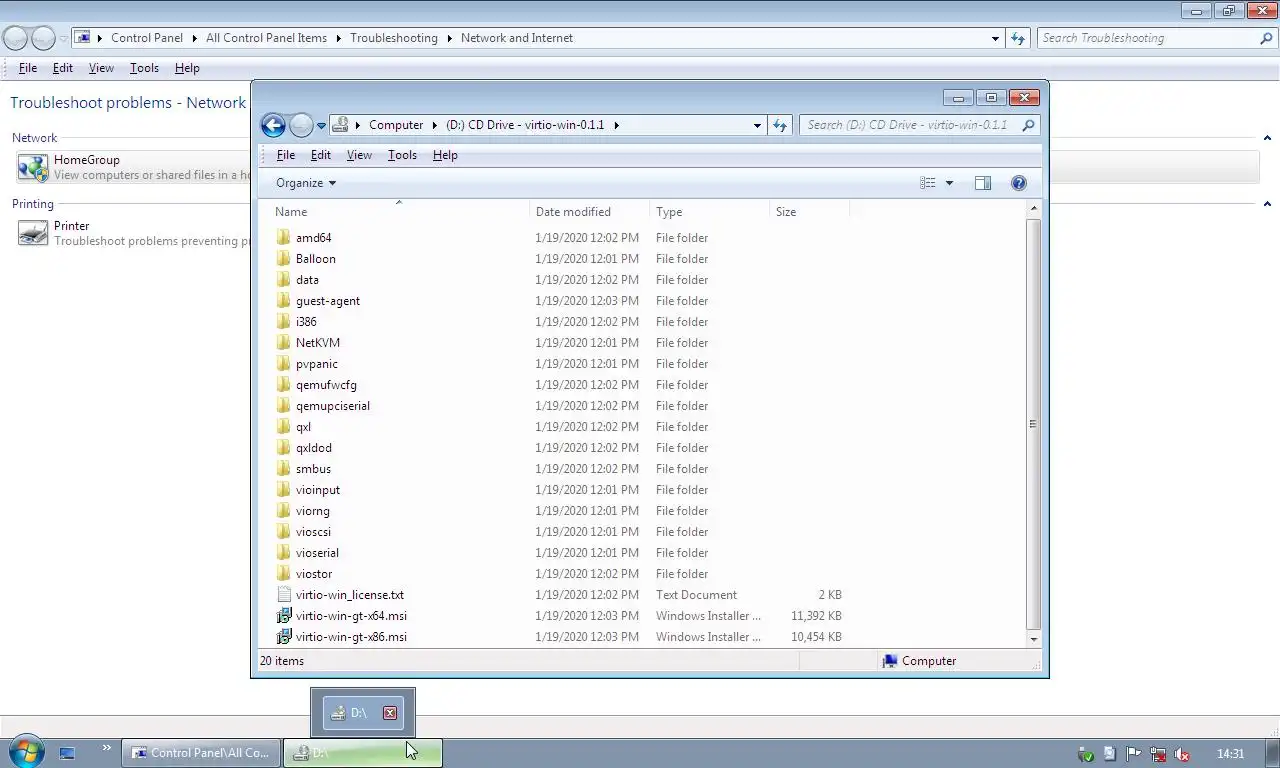Select virtio-win-gt-x86.msi installer icon

point(284,637)
